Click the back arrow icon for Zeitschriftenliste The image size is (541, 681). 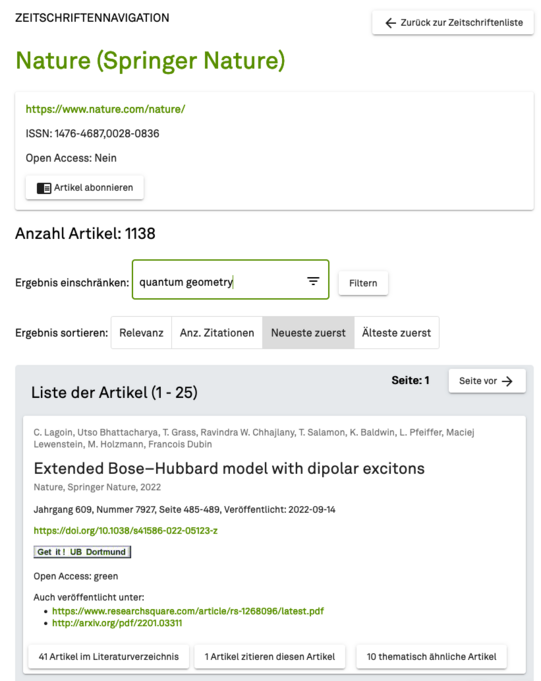coord(391,23)
